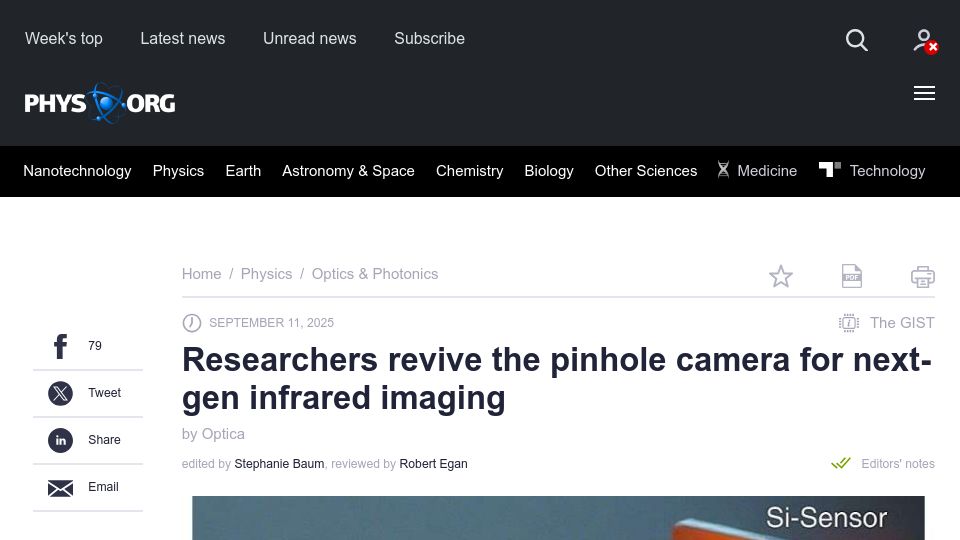The image size is (960, 540).
Task: Print article using the printer icon
Action: coord(923,276)
